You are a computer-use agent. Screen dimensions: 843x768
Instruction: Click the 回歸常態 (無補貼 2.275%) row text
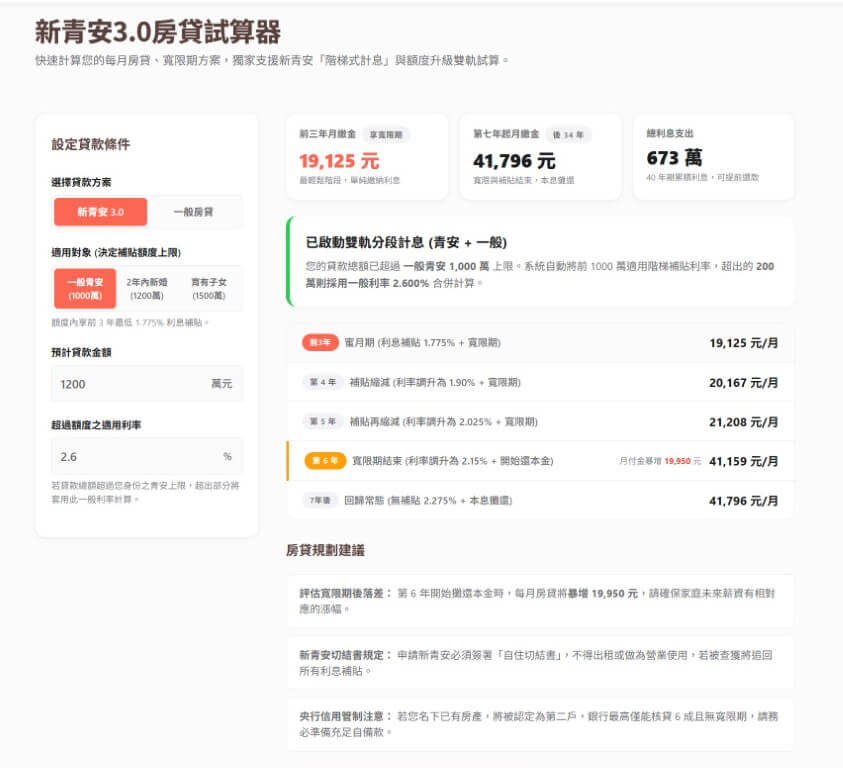(x=428, y=501)
